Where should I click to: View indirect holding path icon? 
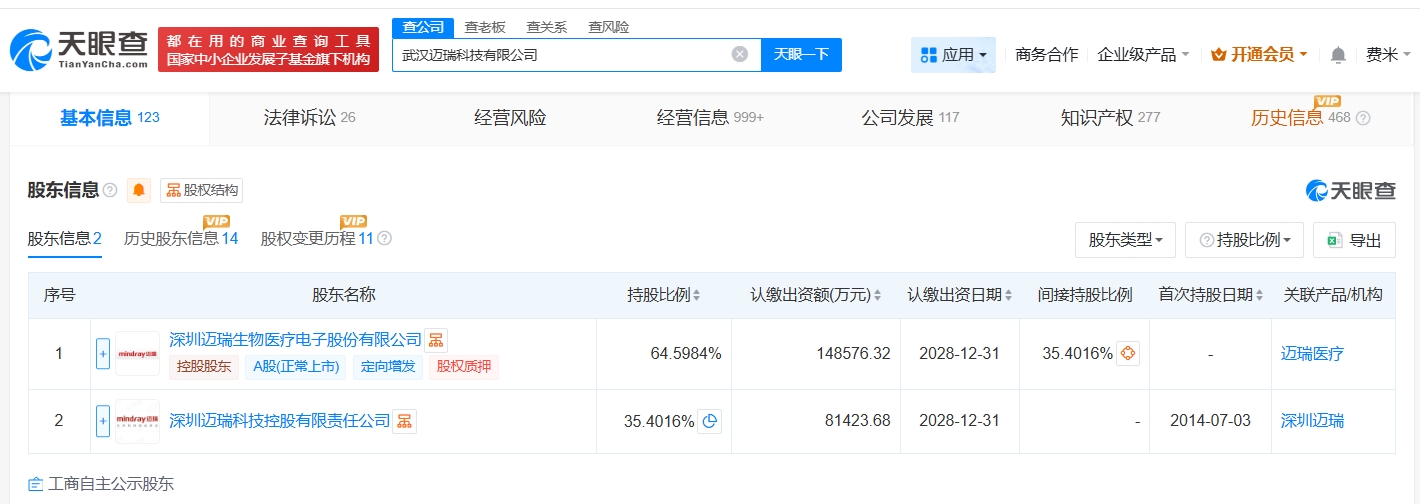[1127, 354]
